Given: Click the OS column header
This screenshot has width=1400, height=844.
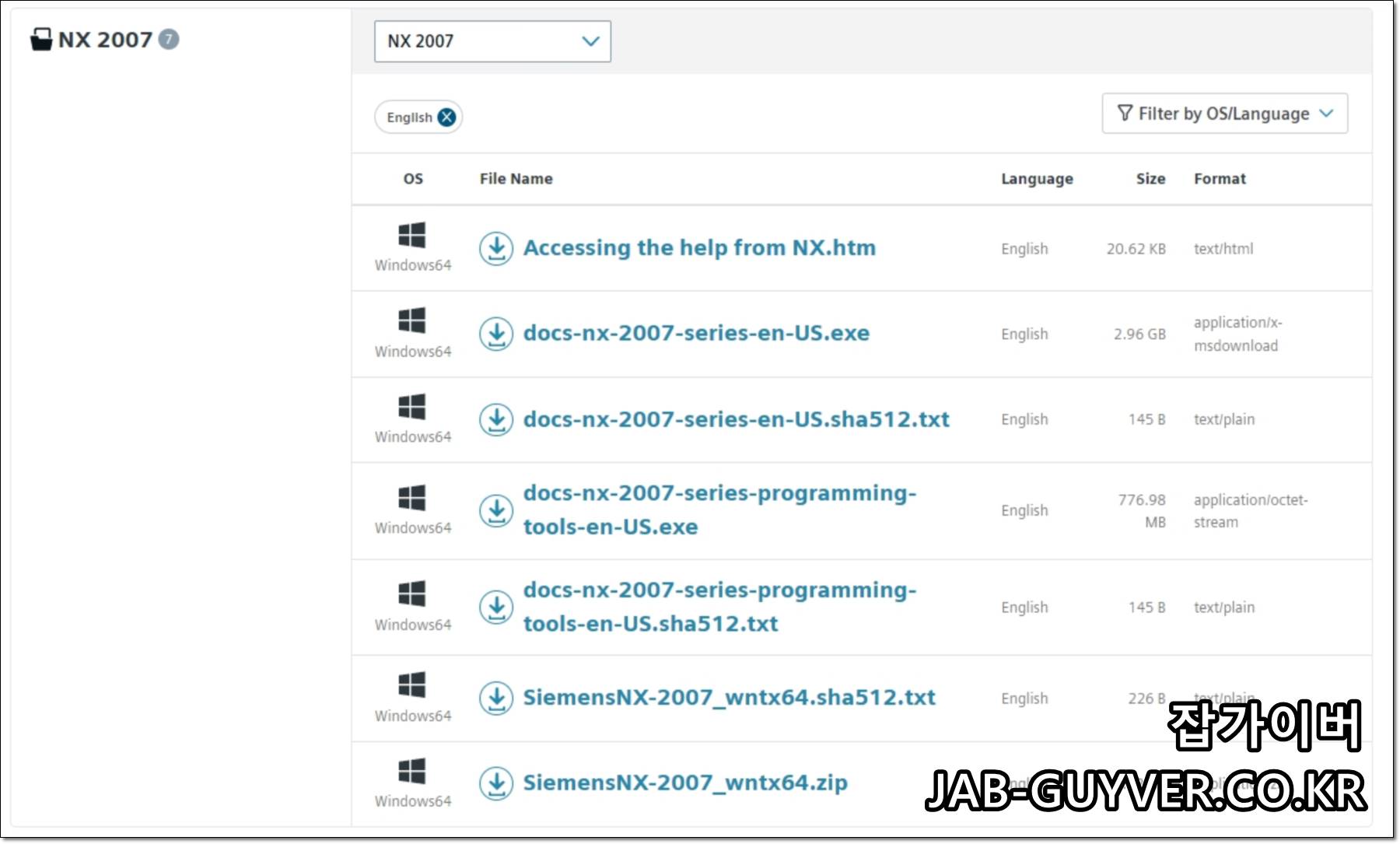Looking at the screenshot, I should pyautogui.click(x=413, y=179).
